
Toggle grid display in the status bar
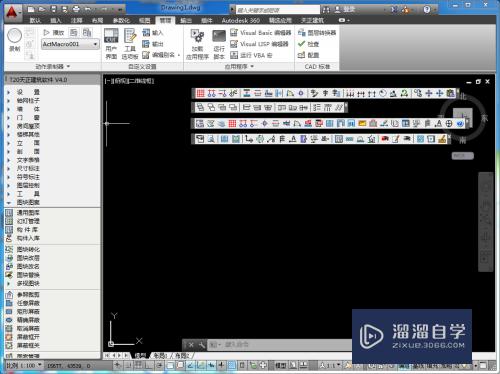(x=138, y=365)
